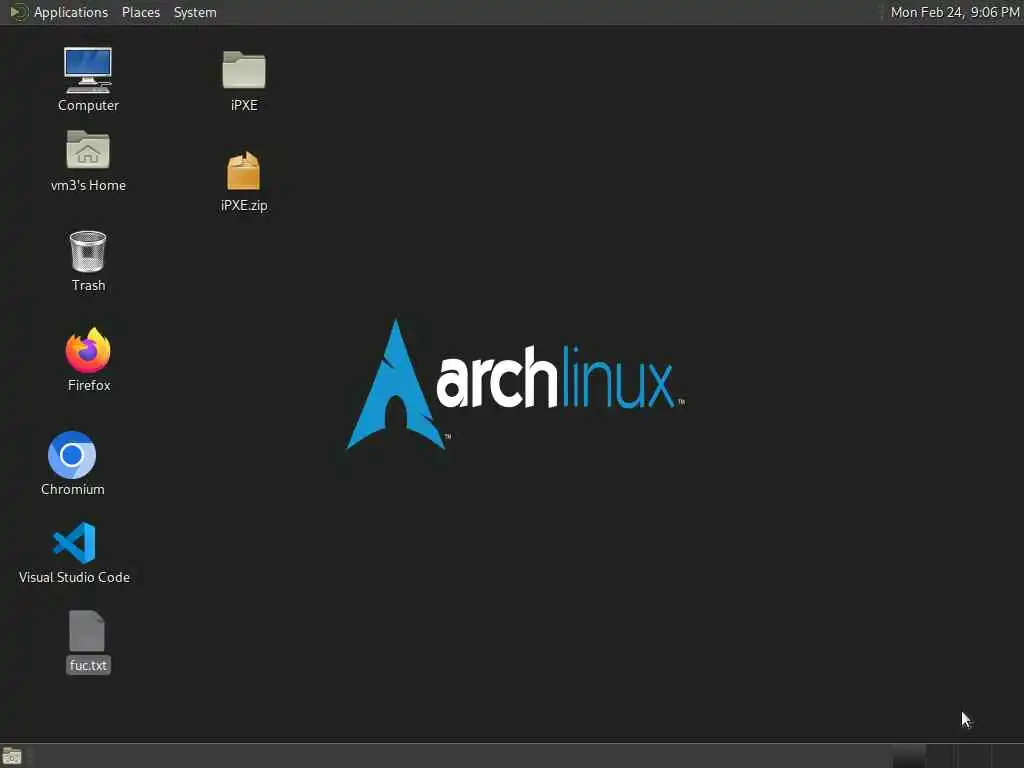This screenshot has height=768, width=1024.
Task: Switch to the last workspace in the switcher
Action: click(1008, 756)
